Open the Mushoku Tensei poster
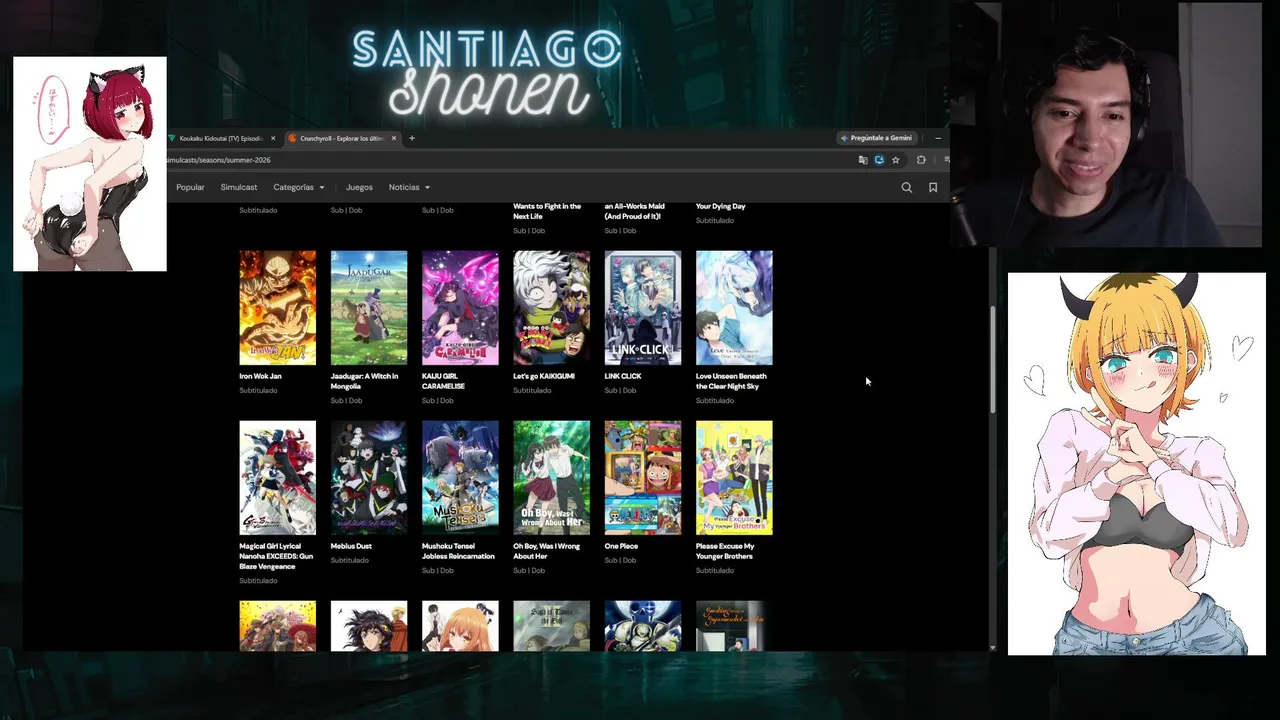This screenshot has width=1280, height=720. (x=460, y=478)
